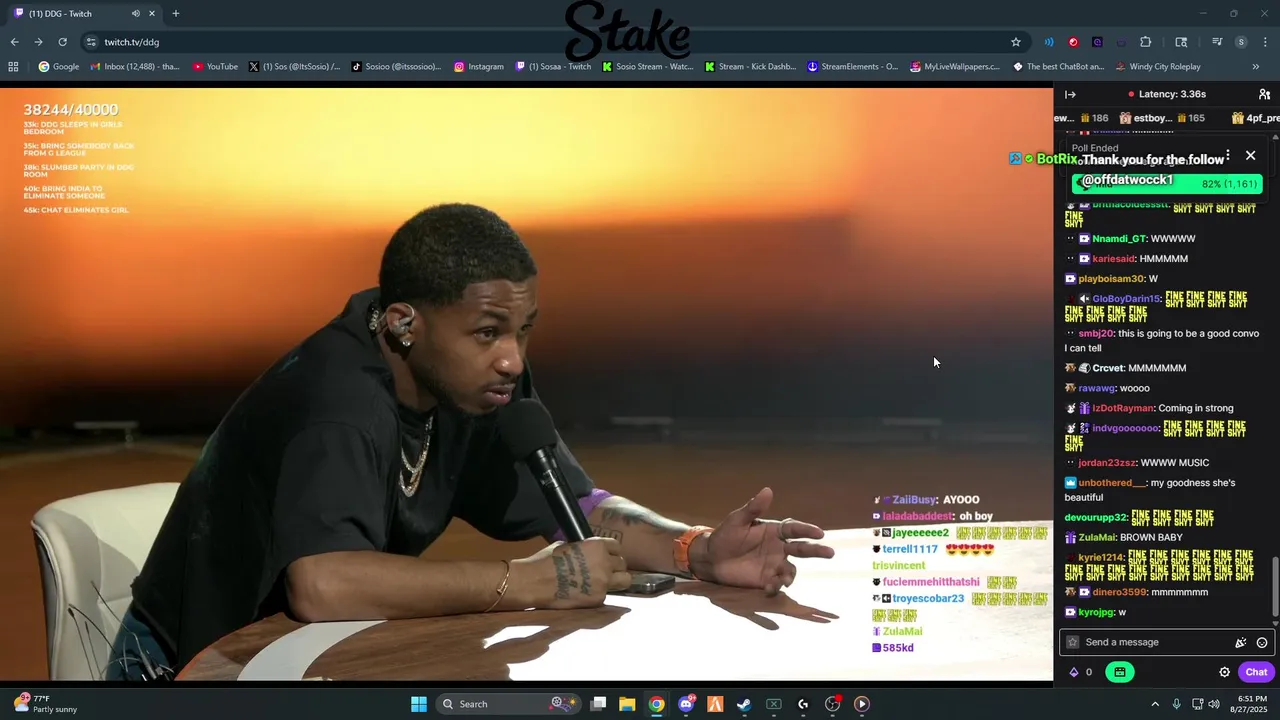Open the weather widget showing 77°F
Screen dimensions: 1280x720
(46, 704)
